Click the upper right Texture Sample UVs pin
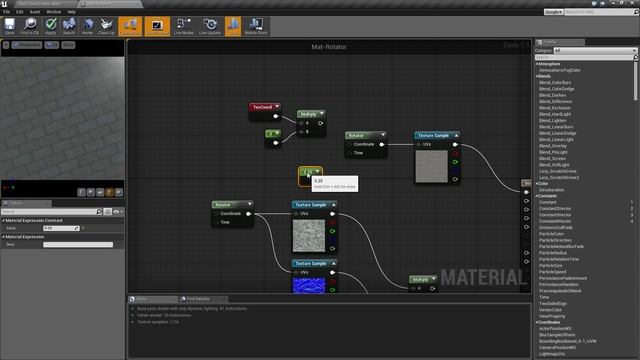The width and height of the screenshot is (640, 360). point(418,144)
